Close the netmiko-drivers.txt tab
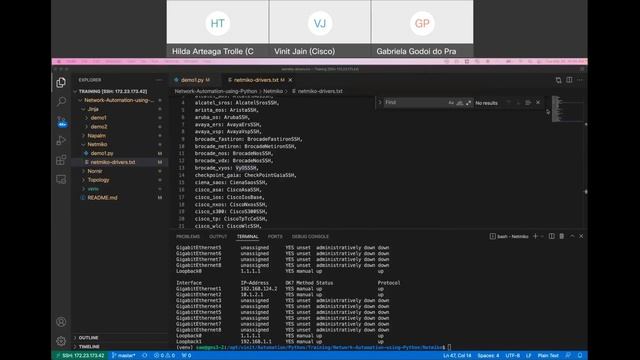Image resolution: width=640 pixels, height=360 pixels. (x=290, y=80)
